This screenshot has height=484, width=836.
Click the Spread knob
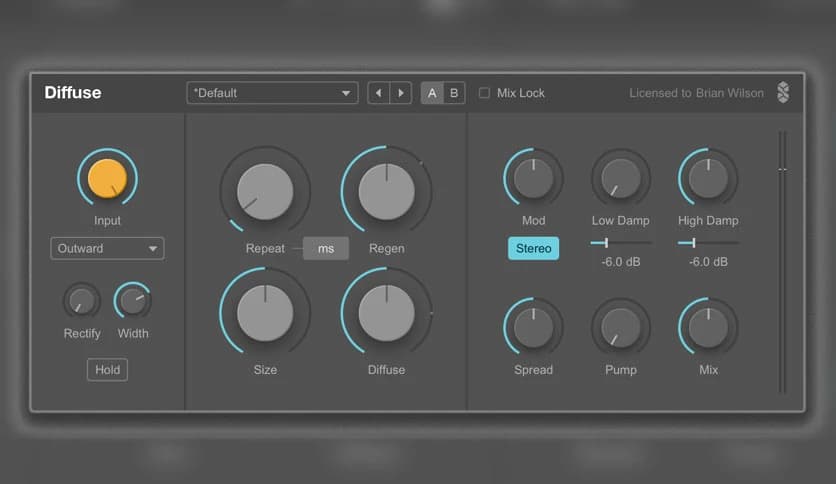[x=533, y=327]
